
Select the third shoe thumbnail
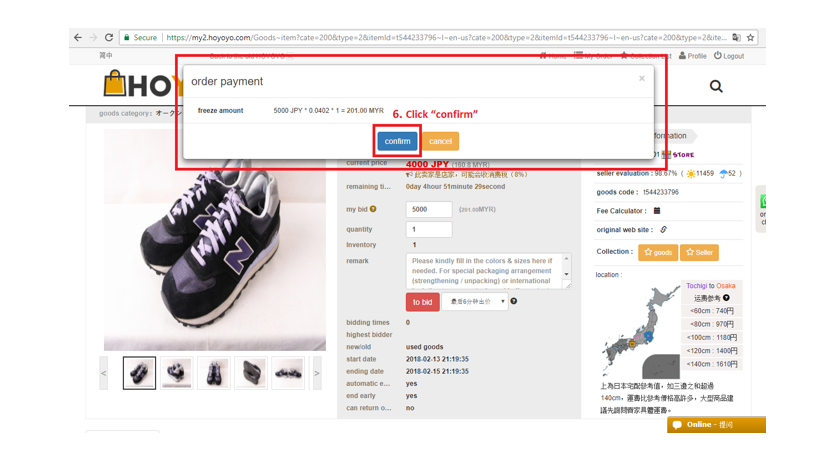[214, 373]
